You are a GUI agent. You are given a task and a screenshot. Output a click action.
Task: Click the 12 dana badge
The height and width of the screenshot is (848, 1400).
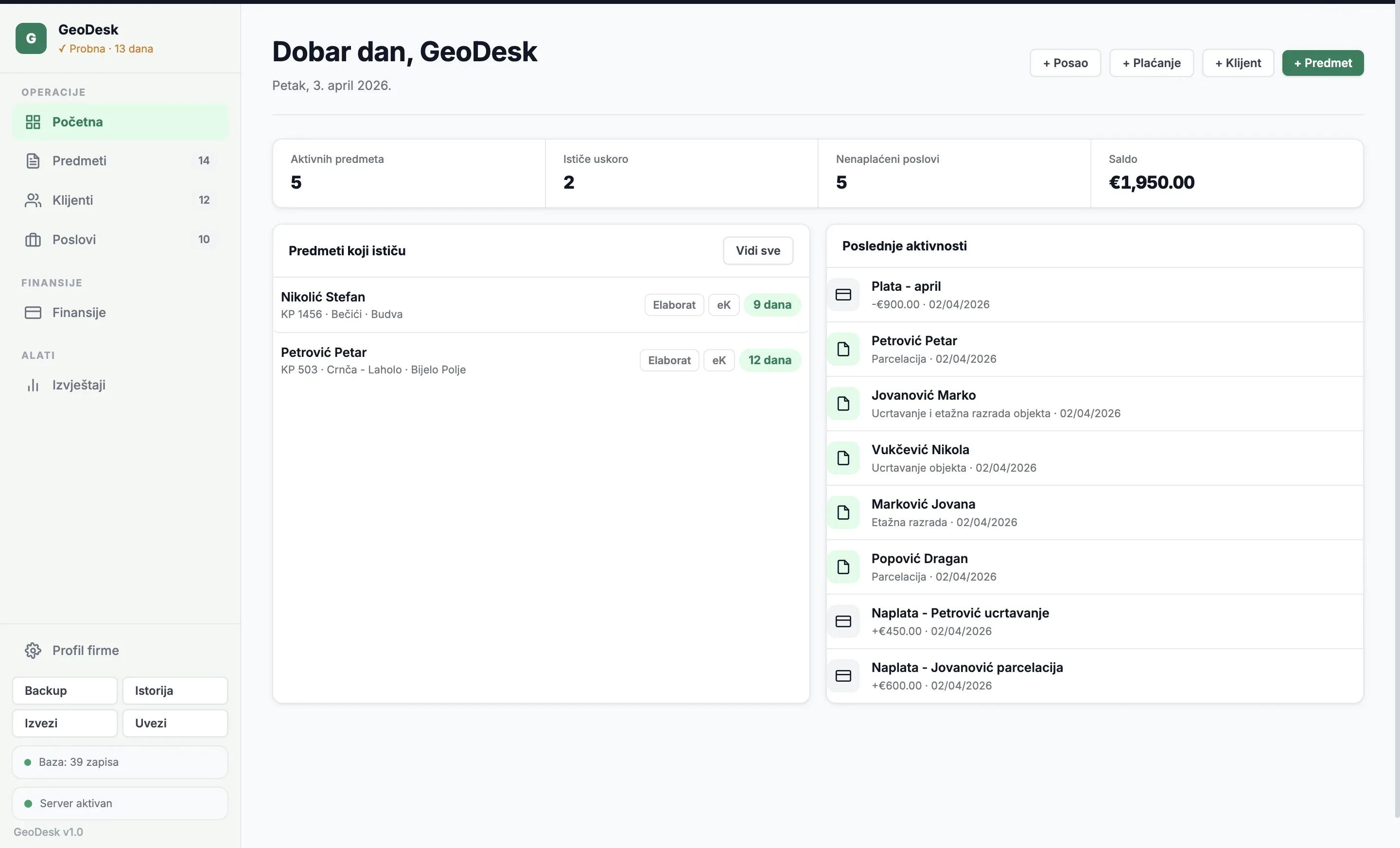click(770, 360)
